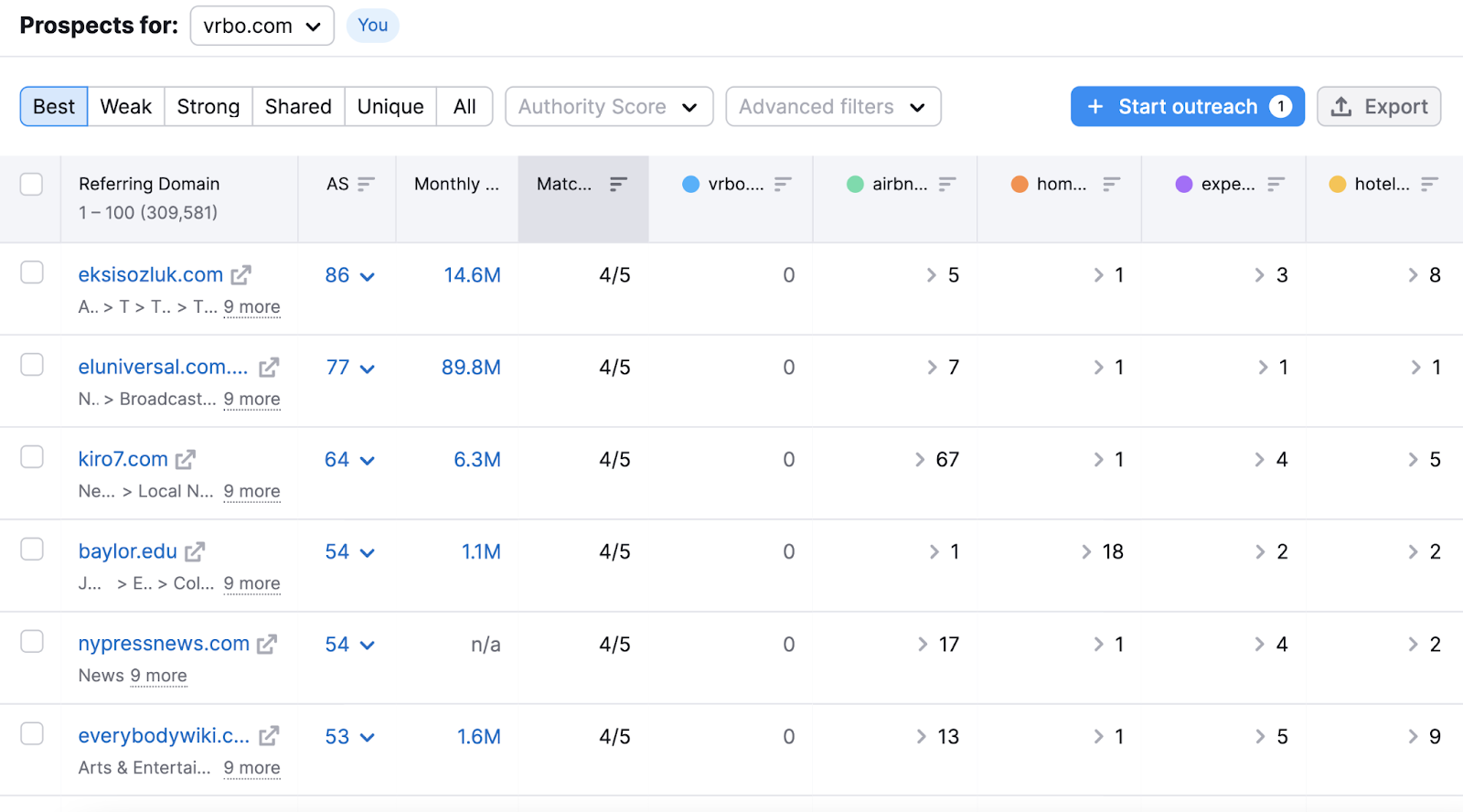Image resolution: width=1463 pixels, height=812 pixels.
Task: Open external link icon next to everybodywiki
Action: coord(269,736)
